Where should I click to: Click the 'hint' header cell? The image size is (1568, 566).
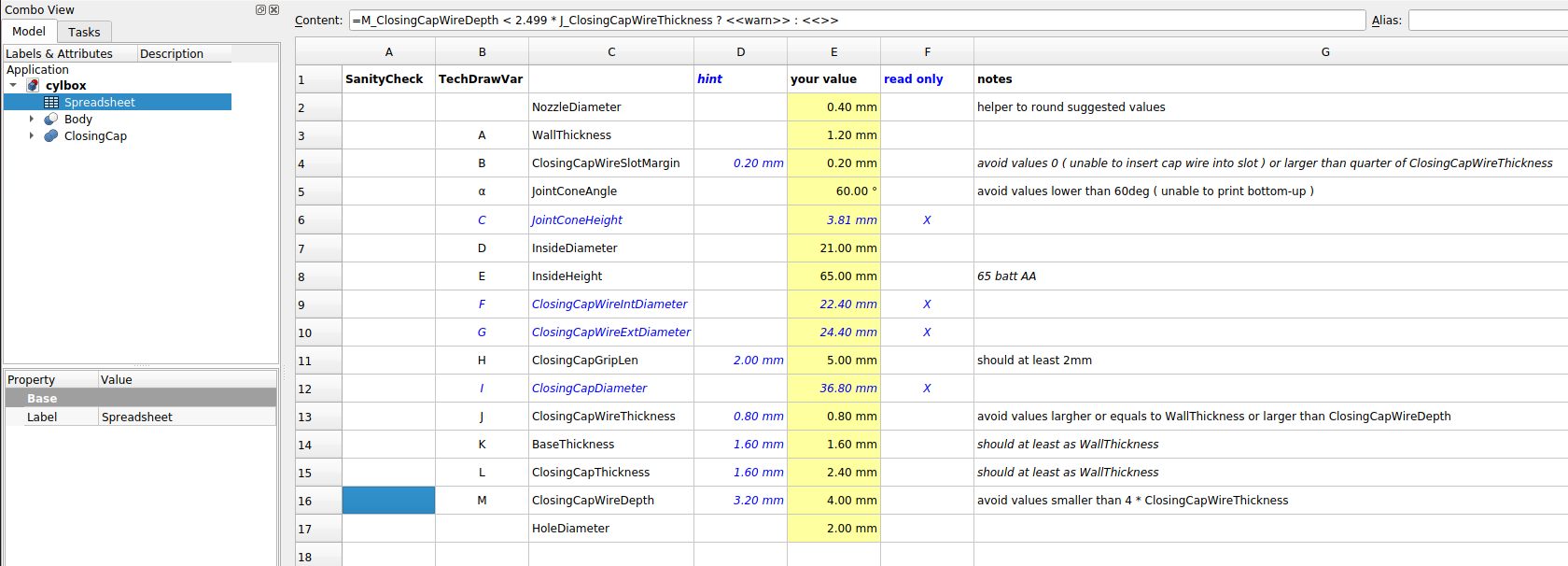tap(740, 79)
